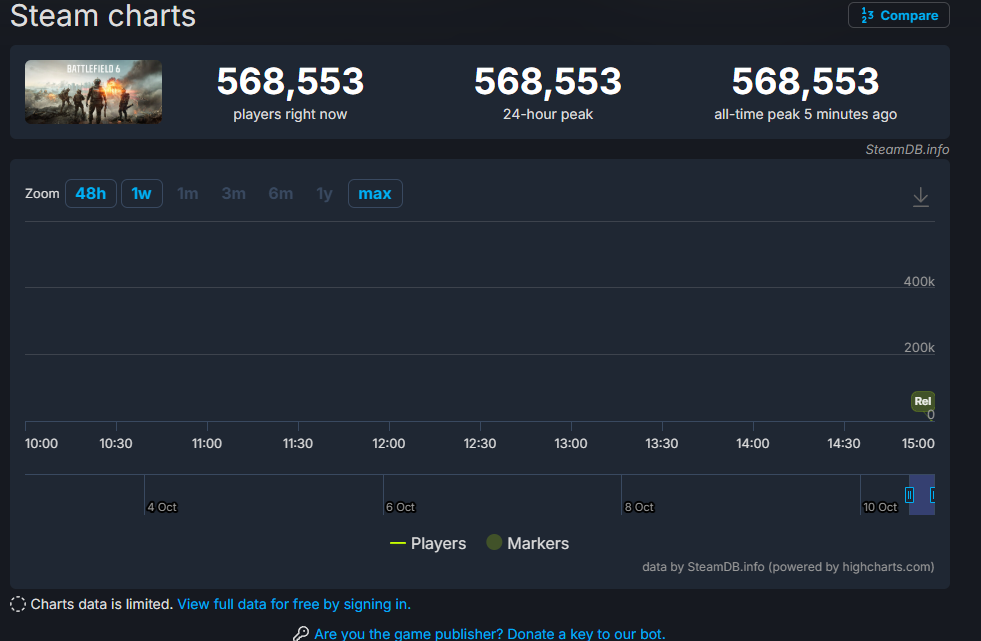Viewport: 981px width, 641px height.
Task: Click the 14:30 time axis label
Action: pos(843,443)
